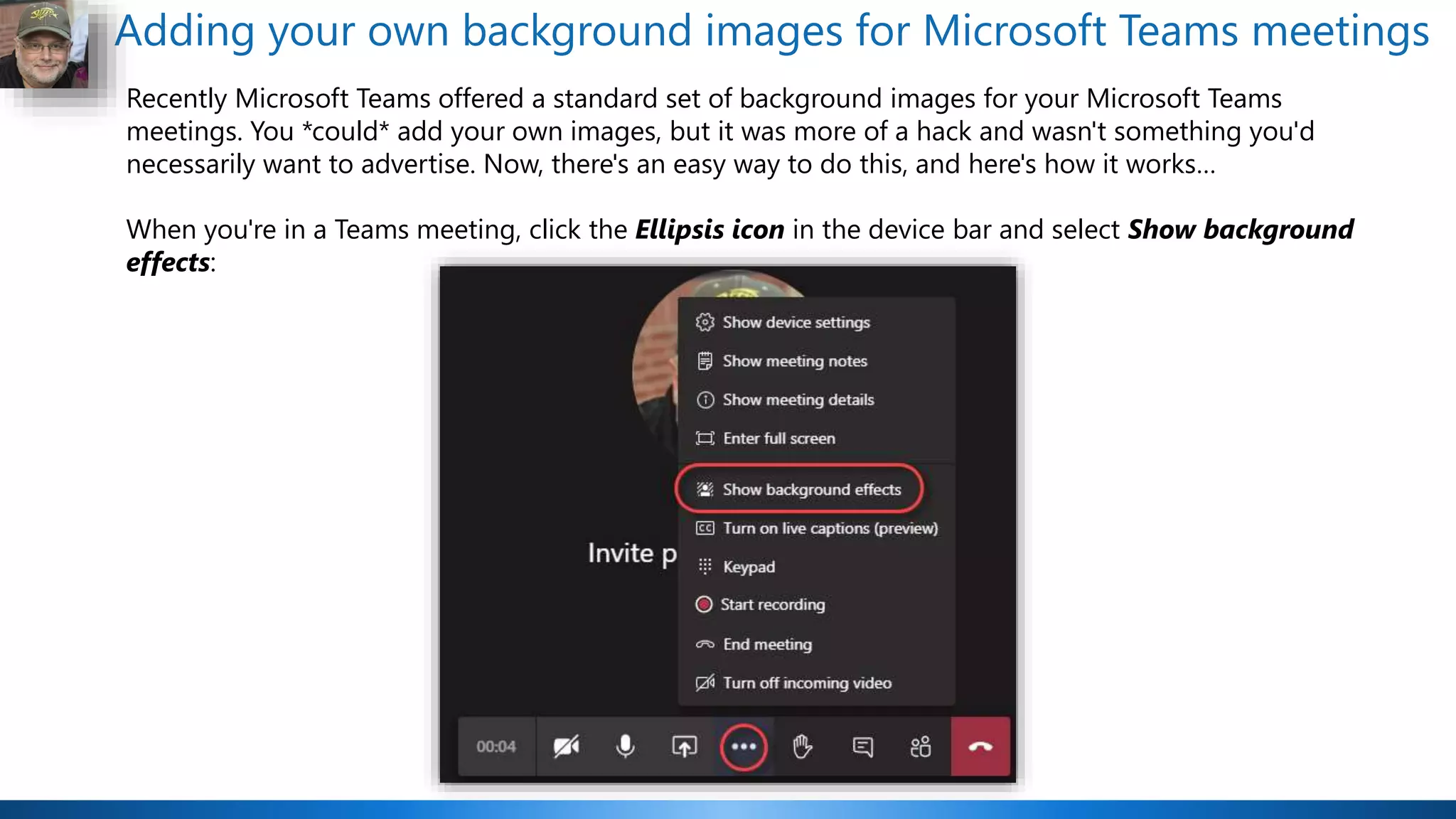Choose Show meeting details
The height and width of the screenshot is (819, 1456).
pos(816,400)
